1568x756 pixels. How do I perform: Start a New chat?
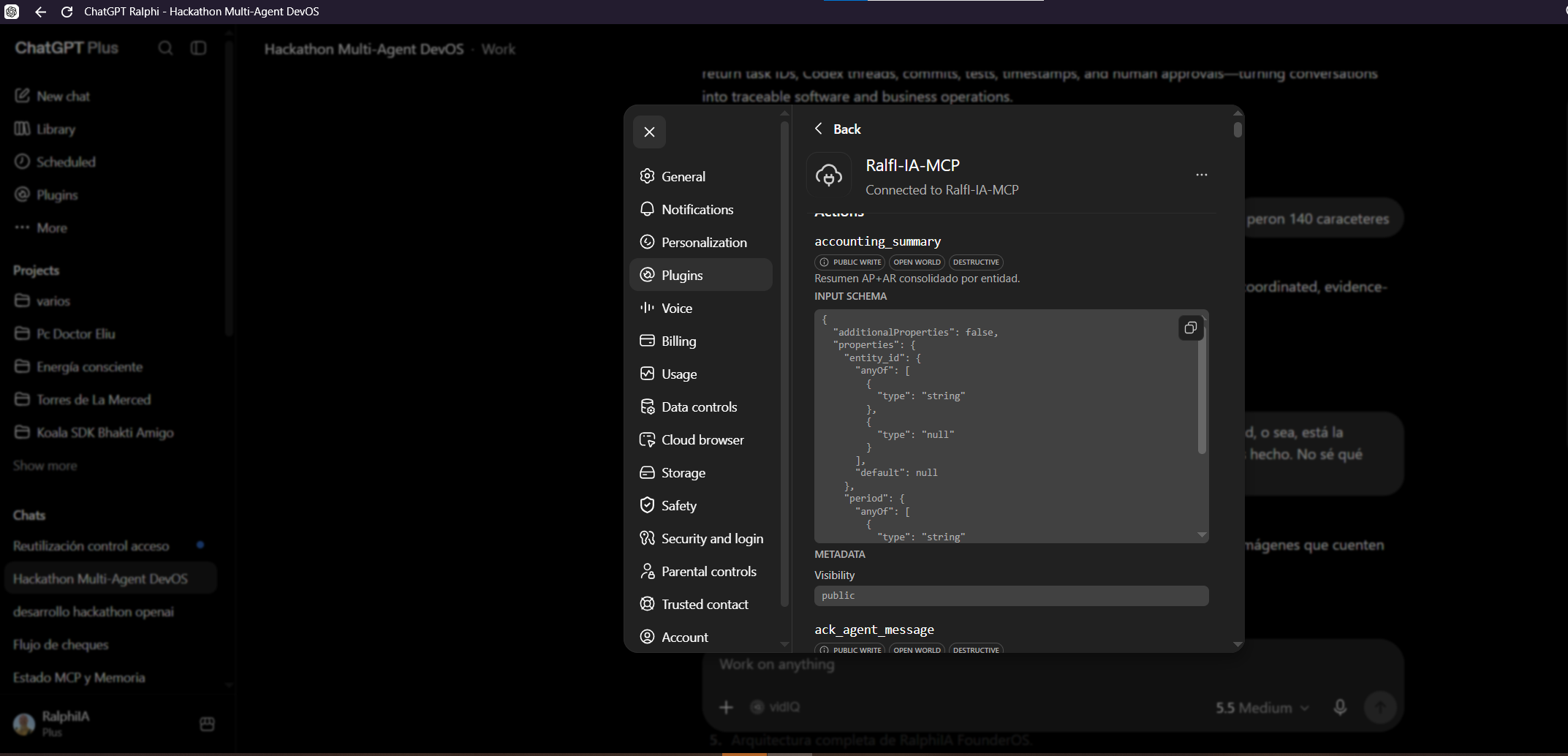[110, 96]
